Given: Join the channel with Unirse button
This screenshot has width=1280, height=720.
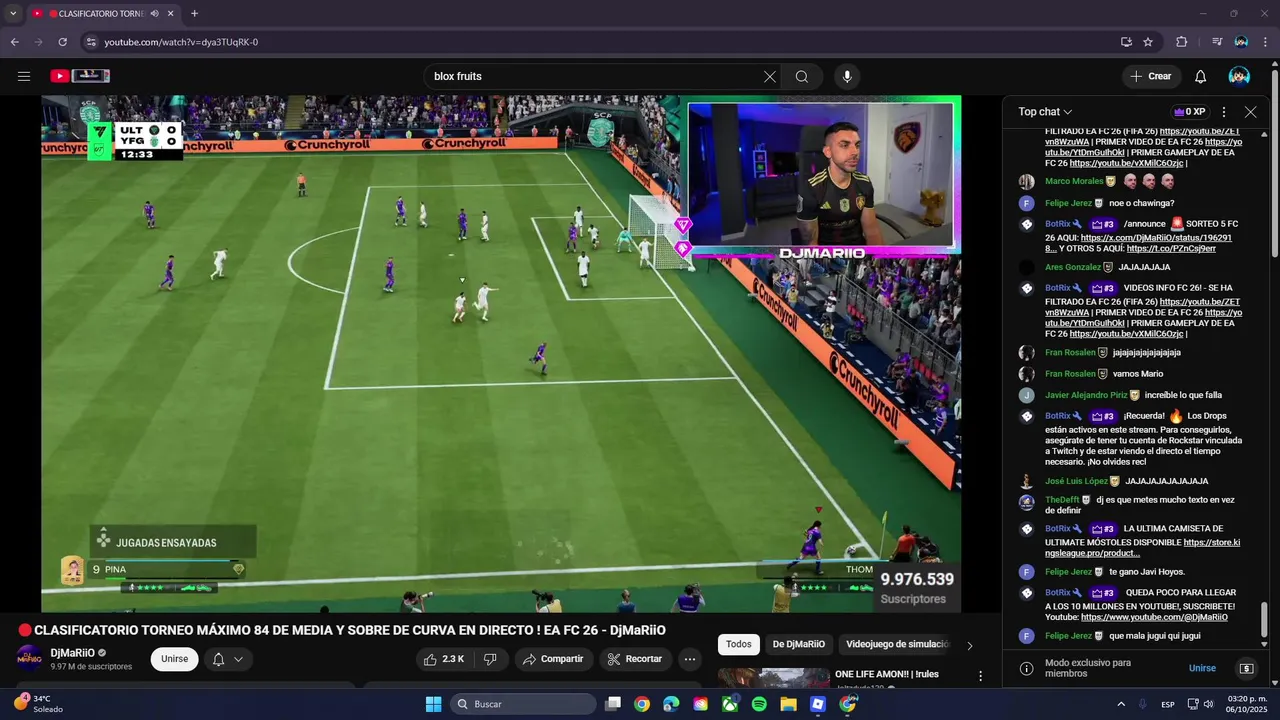Looking at the screenshot, I should 175,659.
